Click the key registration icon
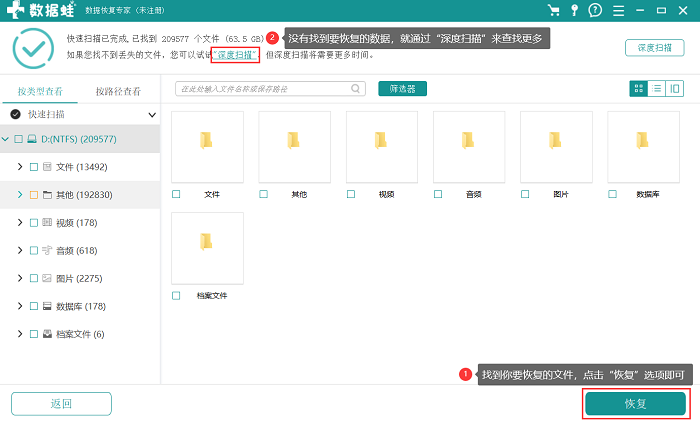 575,10
